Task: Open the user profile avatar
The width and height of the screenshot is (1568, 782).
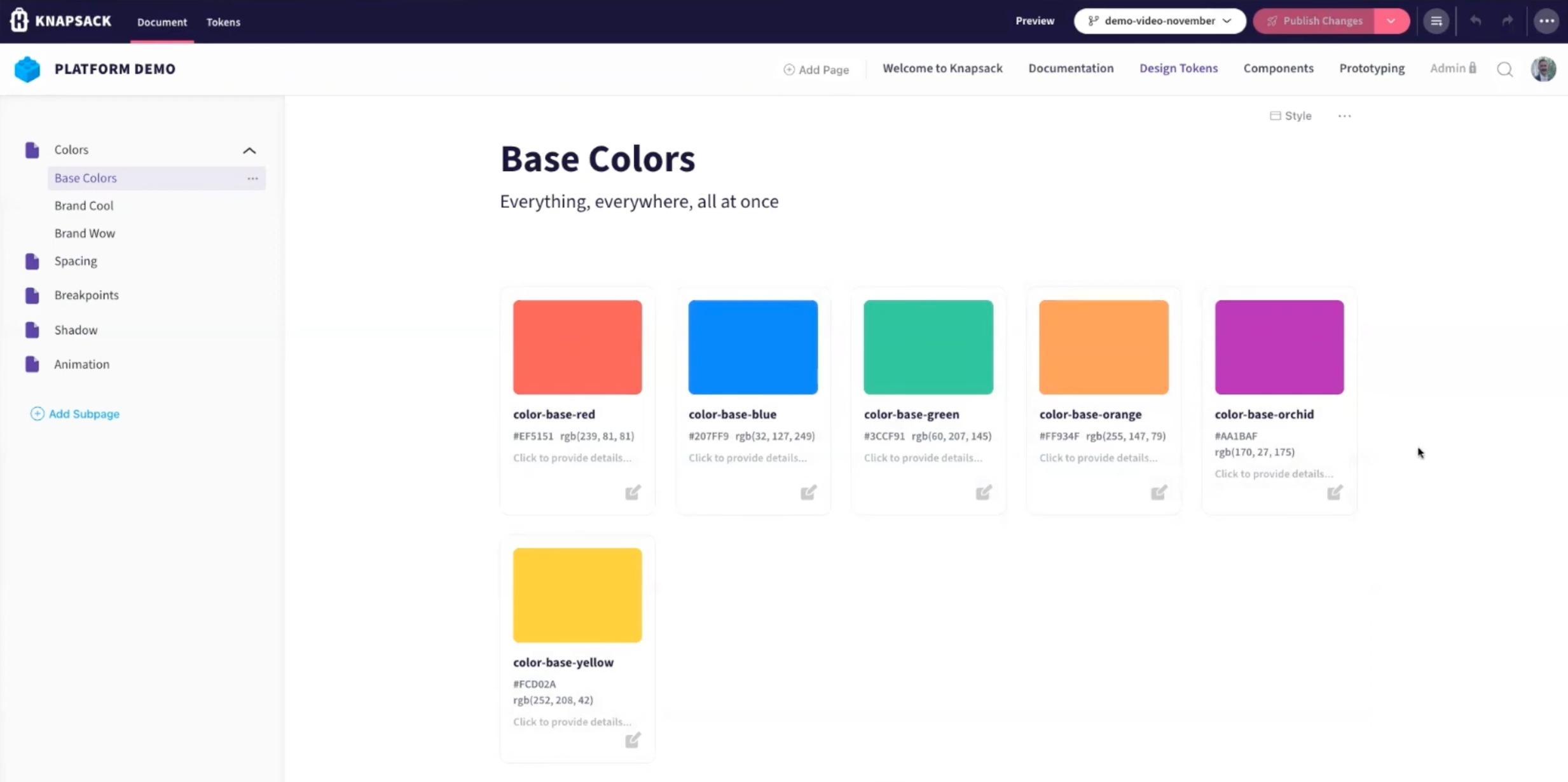Action: (x=1543, y=69)
